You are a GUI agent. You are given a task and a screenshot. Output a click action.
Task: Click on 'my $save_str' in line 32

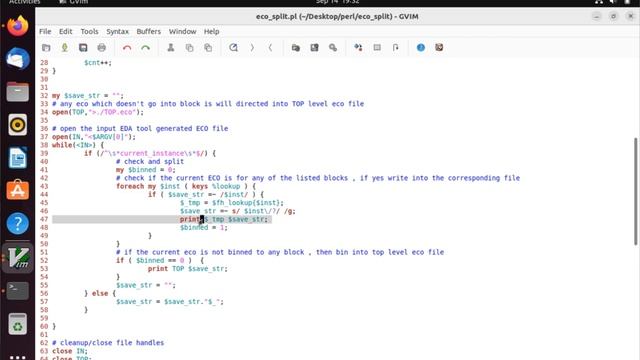pyautogui.click(x=76, y=96)
